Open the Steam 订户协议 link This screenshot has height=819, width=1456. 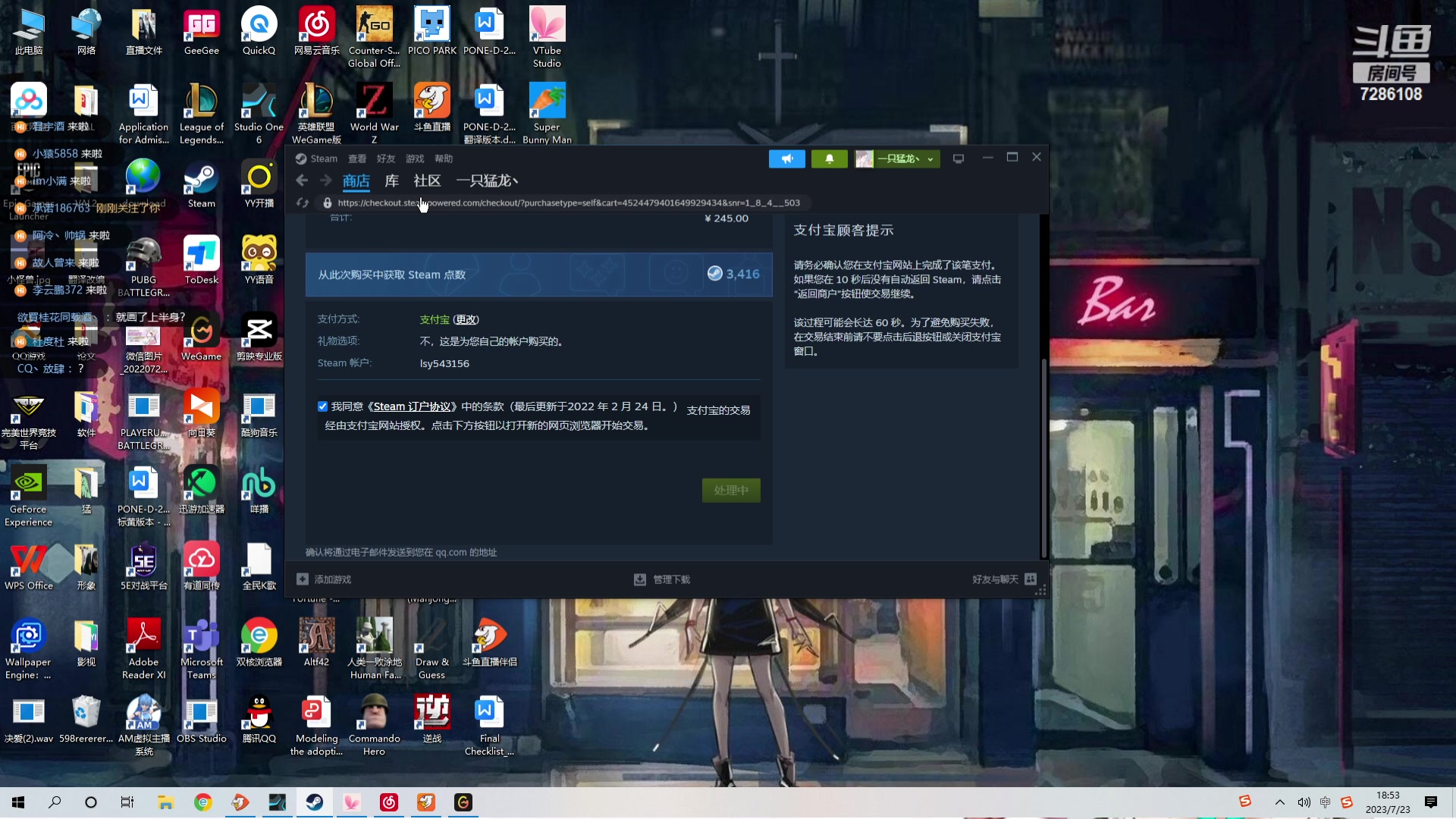coord(412,407)
